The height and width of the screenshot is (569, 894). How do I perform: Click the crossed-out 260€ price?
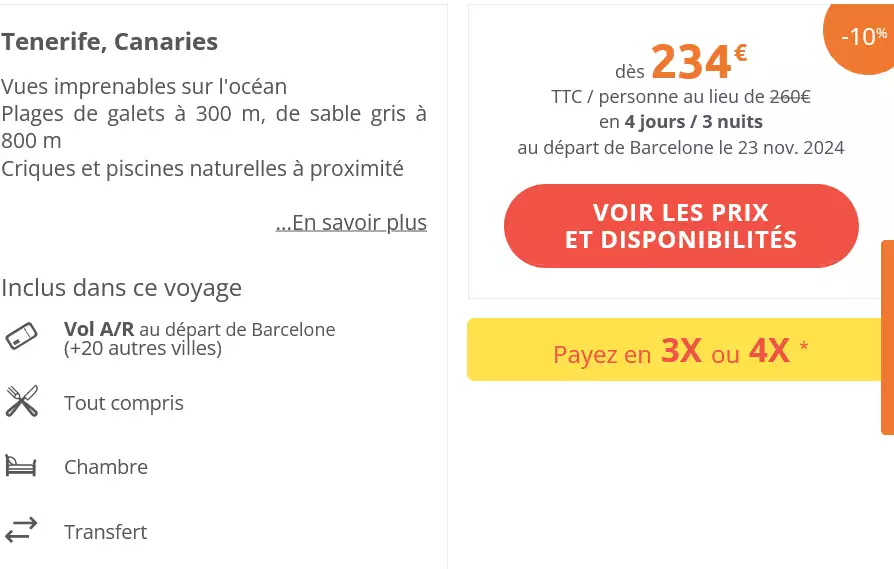(790, 97)
